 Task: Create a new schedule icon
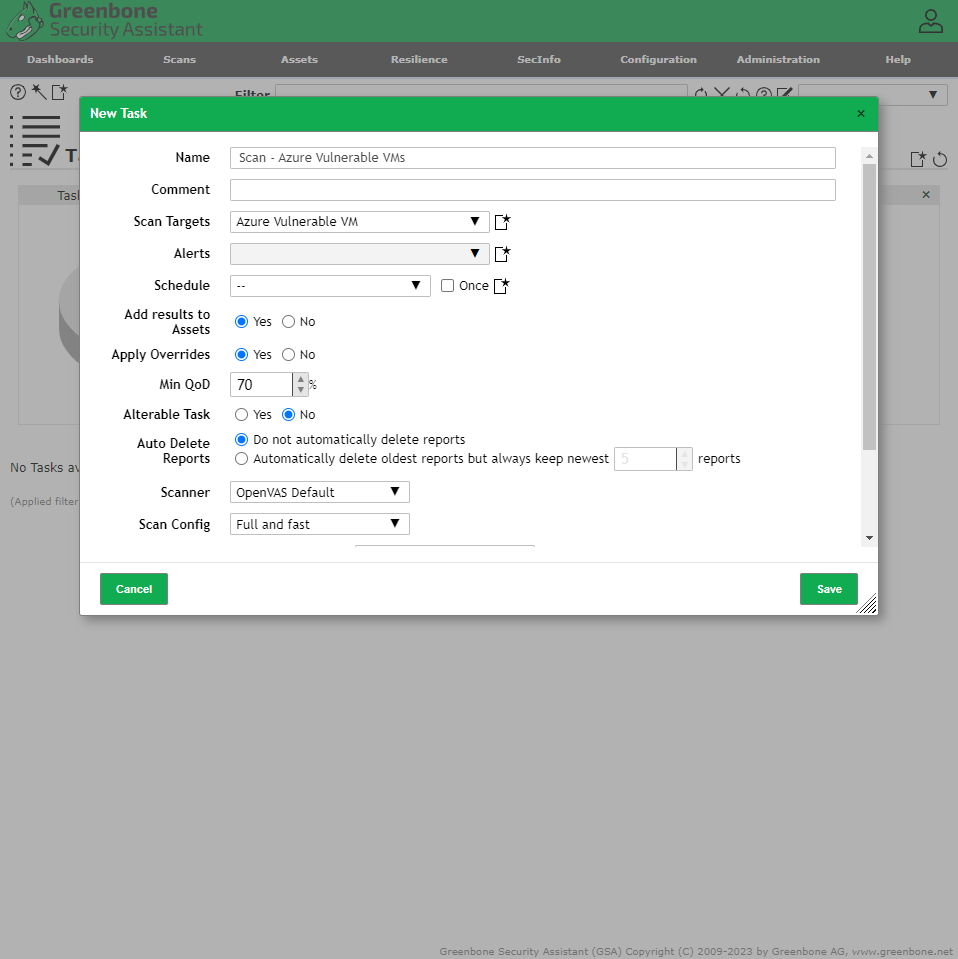(x=502, y=286)
